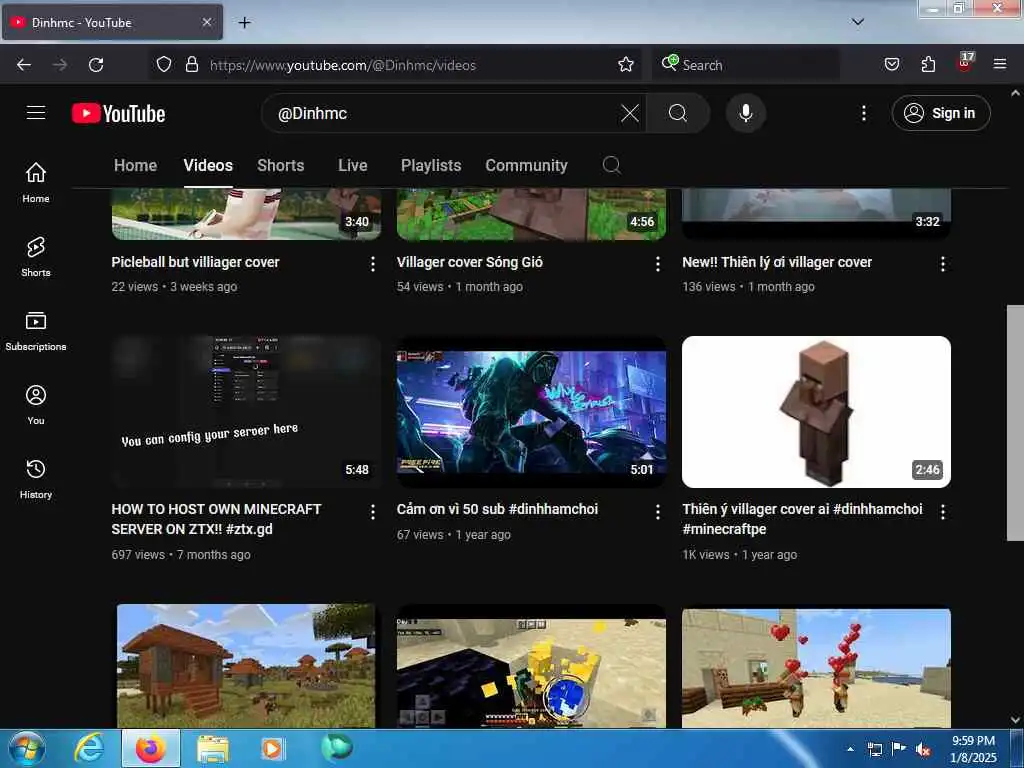This screenshot has width=1024, height=768.
Task: Open options for Thiên ý villager cover ai
Action: 942,512
